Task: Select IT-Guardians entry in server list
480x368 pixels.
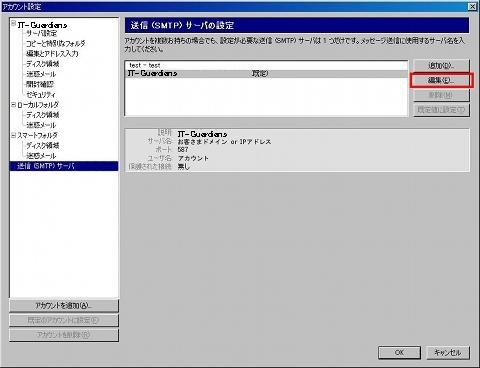Action: (266, 73)
